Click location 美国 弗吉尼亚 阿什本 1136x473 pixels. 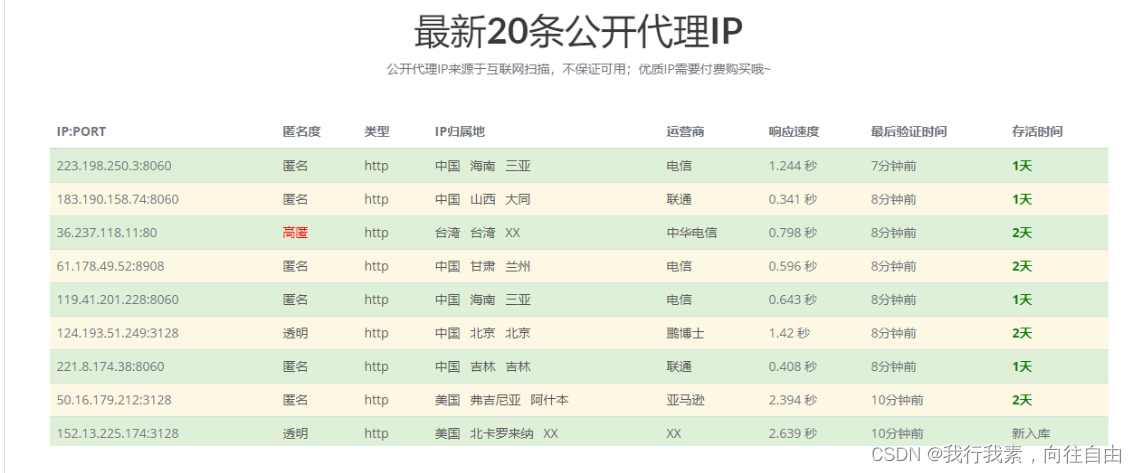501,400
